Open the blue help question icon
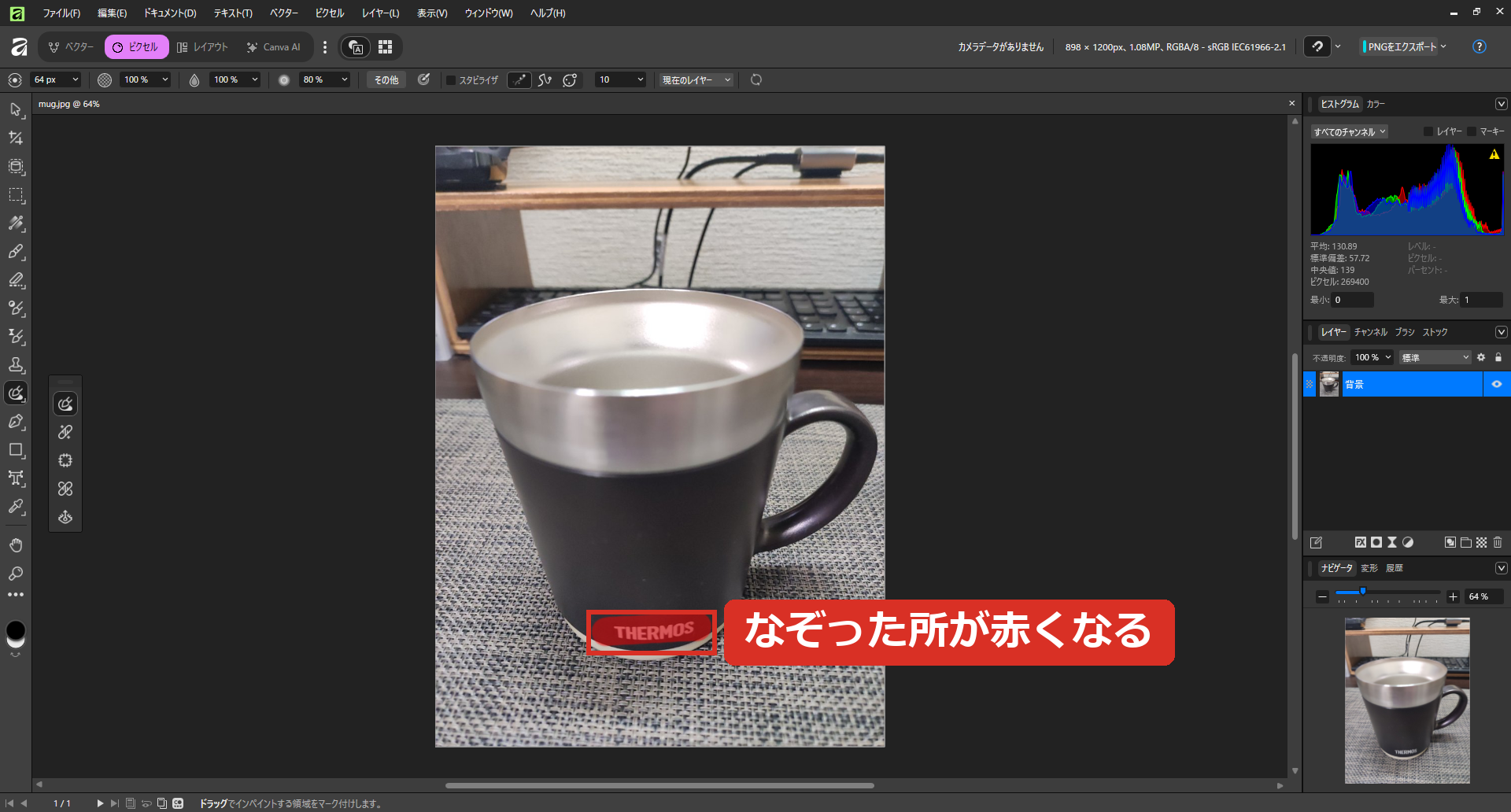The height and width of the screenshot is (812, 1511). click(x=1480, y=46)
